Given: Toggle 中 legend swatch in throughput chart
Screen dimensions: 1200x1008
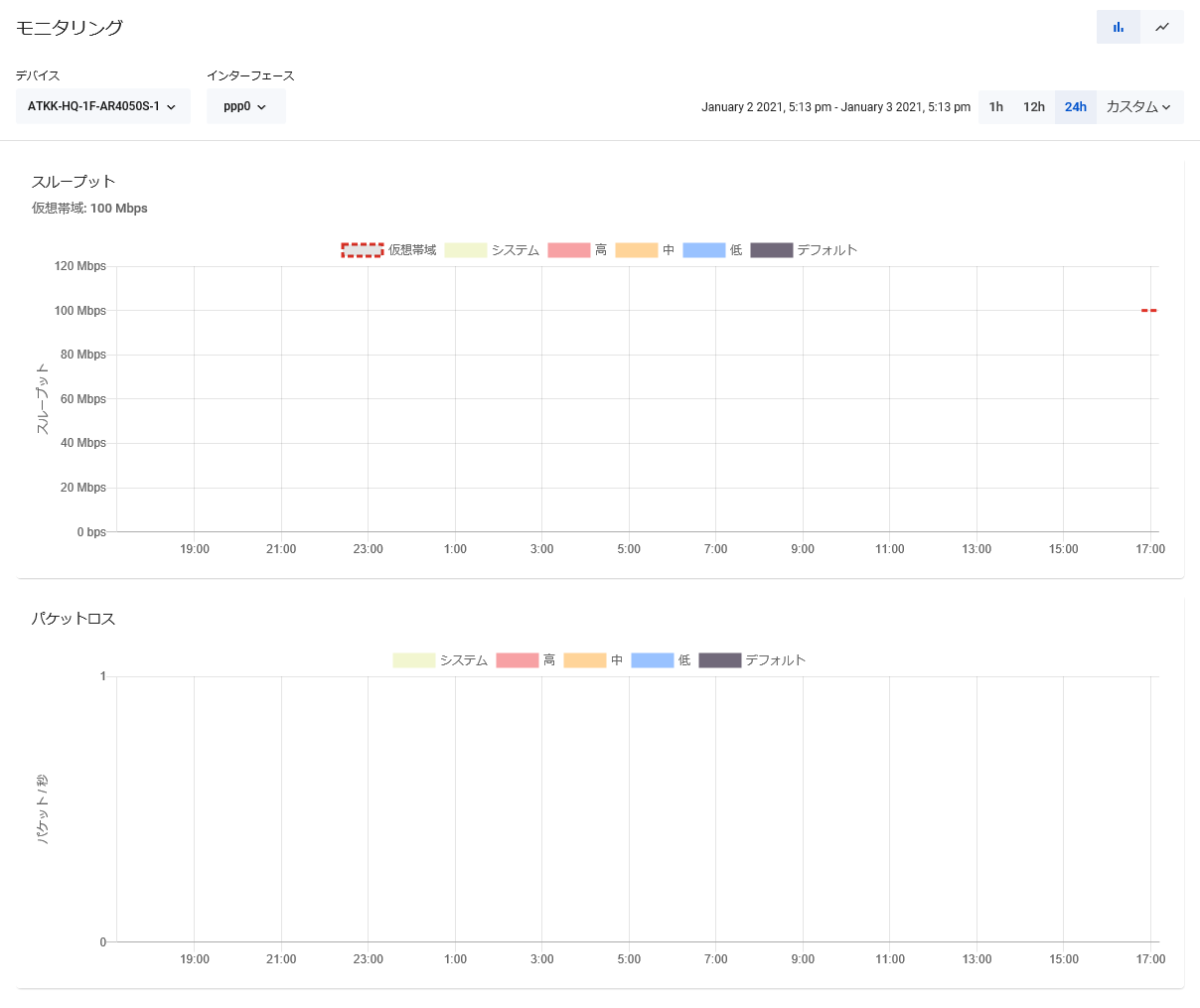Looking at the screenshot, I should click(637, 250).
